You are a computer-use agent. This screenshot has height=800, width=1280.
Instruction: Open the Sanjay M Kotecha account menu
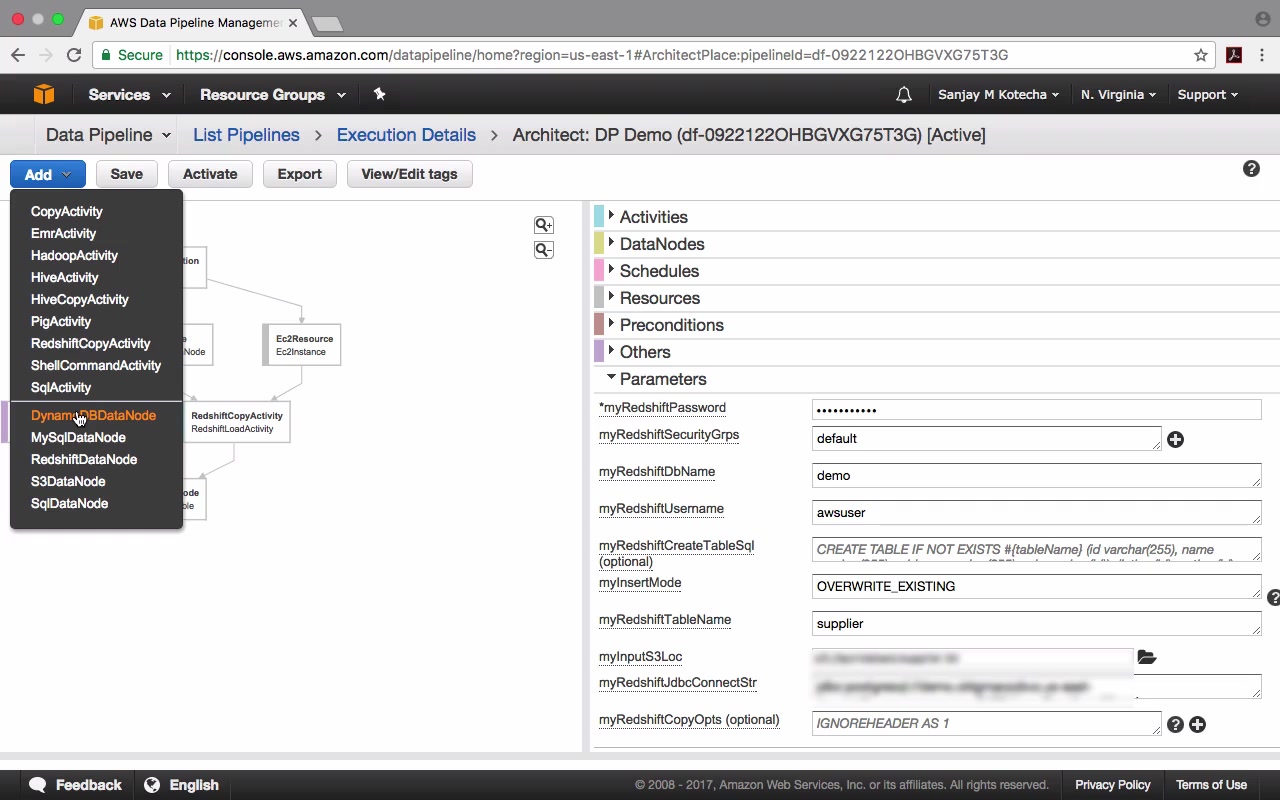[999, 95]
